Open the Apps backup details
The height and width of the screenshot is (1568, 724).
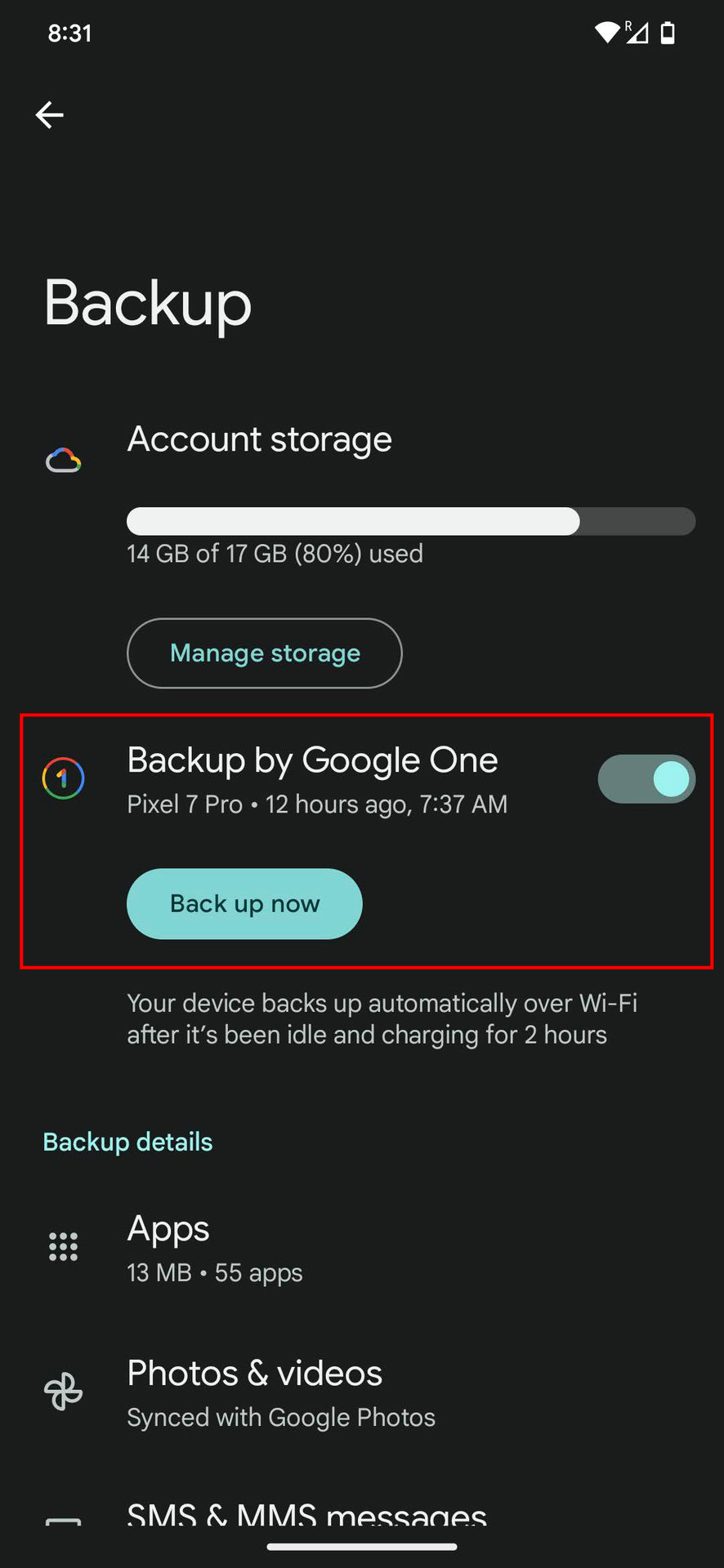click(215, 1248)
